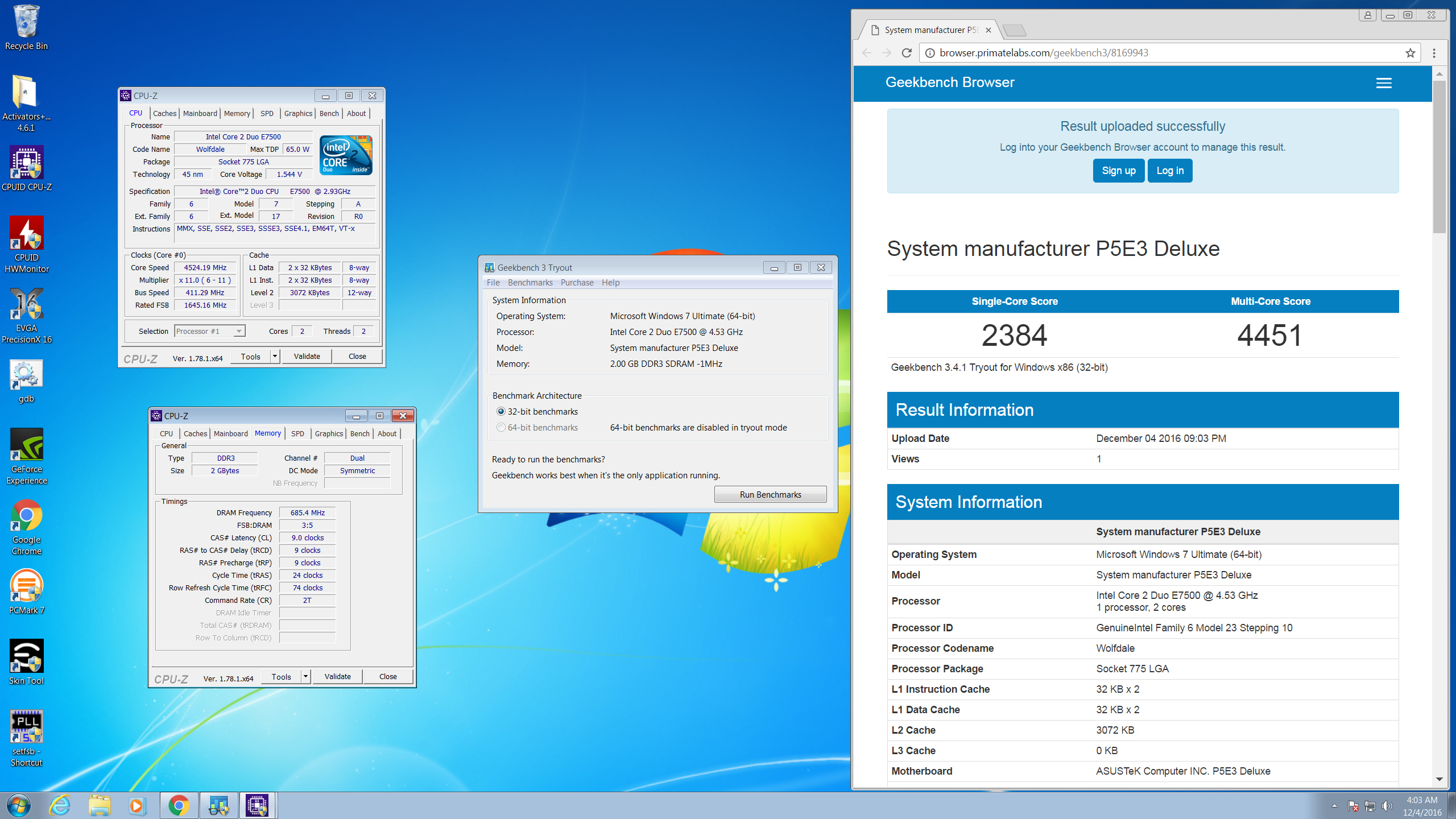
Task: Switch to Chrome in the taskbar
Action: tap(179, 805)
